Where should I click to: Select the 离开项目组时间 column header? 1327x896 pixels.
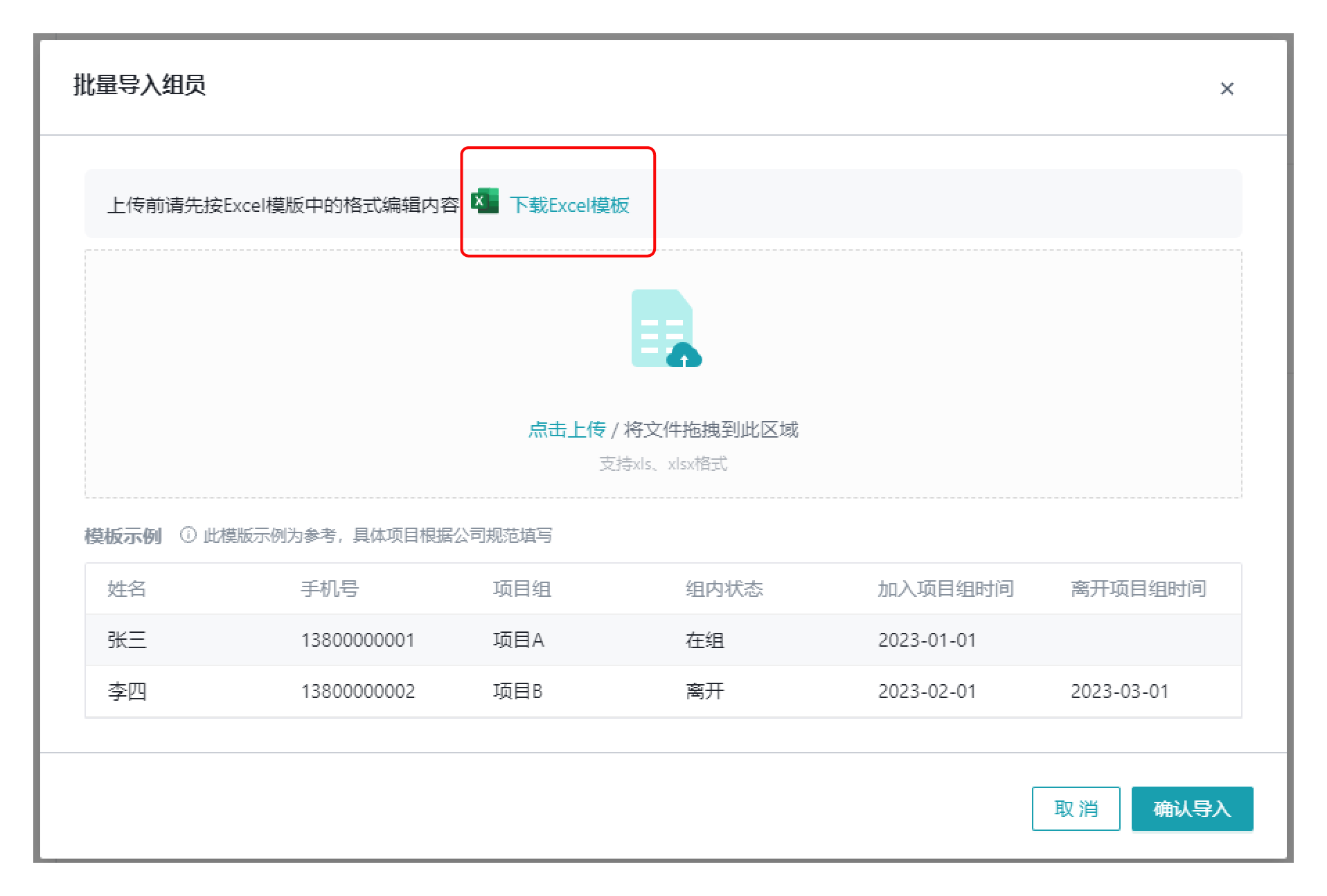(x=1138, y=589)
